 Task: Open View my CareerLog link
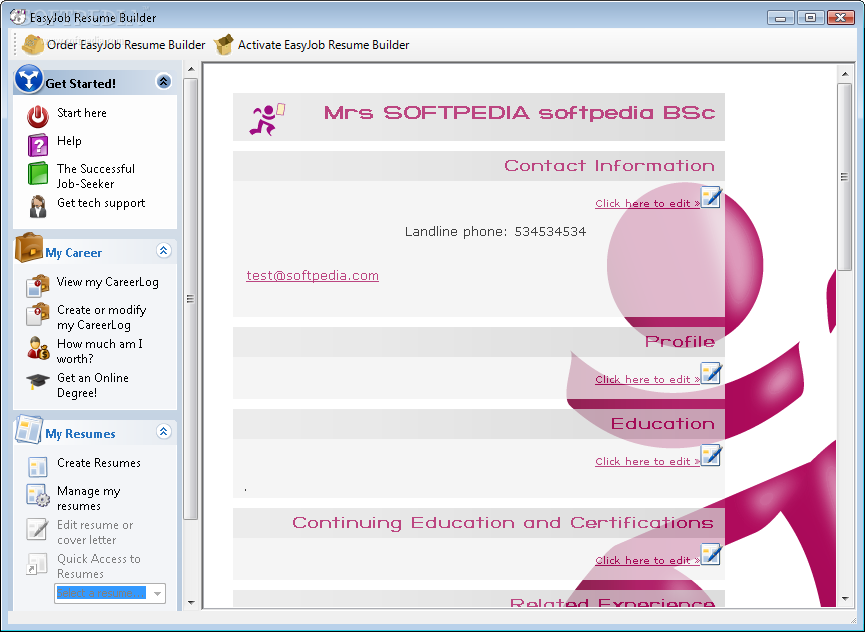(x=108, y=282)
